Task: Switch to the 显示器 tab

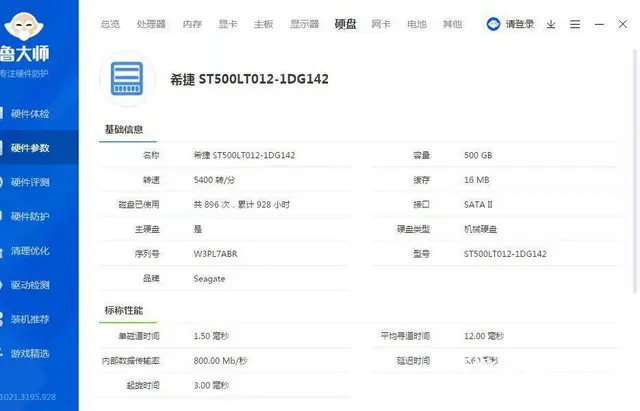Action: (304, 24)
